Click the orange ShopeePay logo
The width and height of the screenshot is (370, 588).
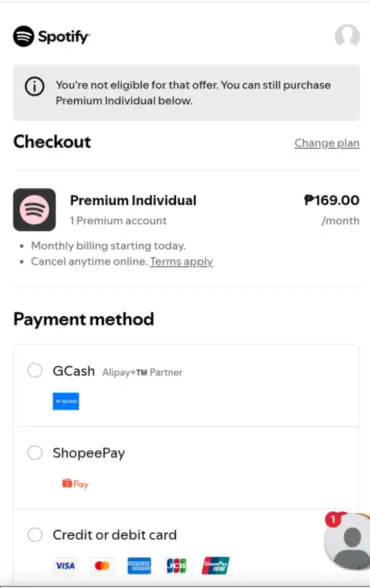coord(75,484)
